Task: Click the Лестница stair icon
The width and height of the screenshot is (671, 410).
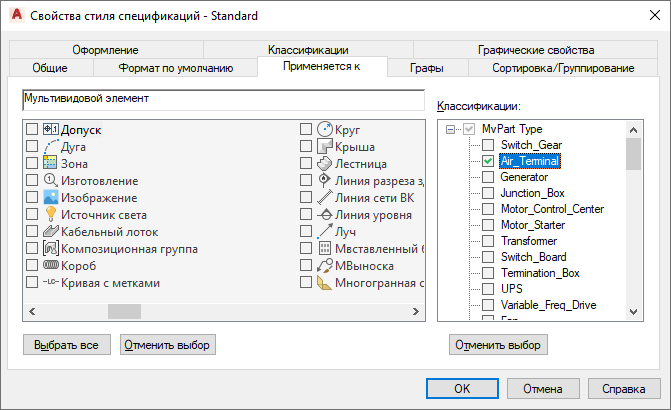Action: click(x=324, y=163)
